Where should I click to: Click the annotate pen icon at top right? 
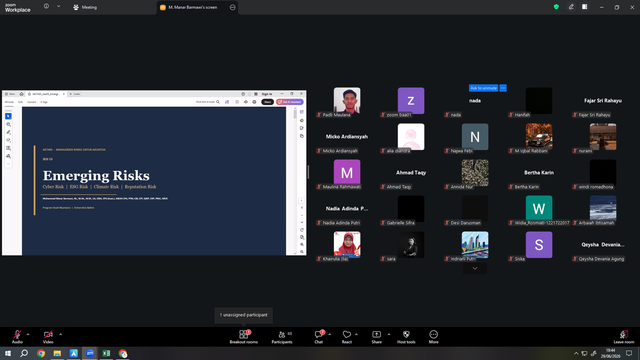(x=571, y=7)
